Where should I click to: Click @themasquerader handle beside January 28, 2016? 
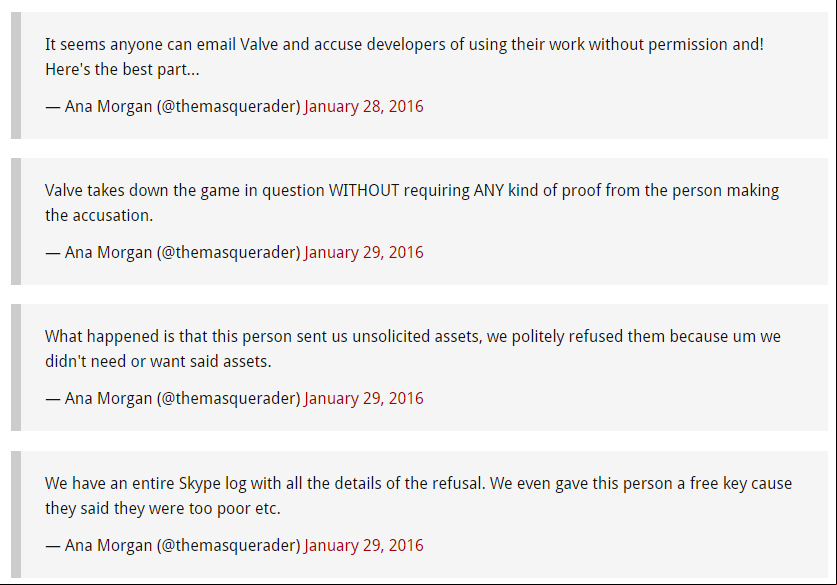[x=228, y=106]
